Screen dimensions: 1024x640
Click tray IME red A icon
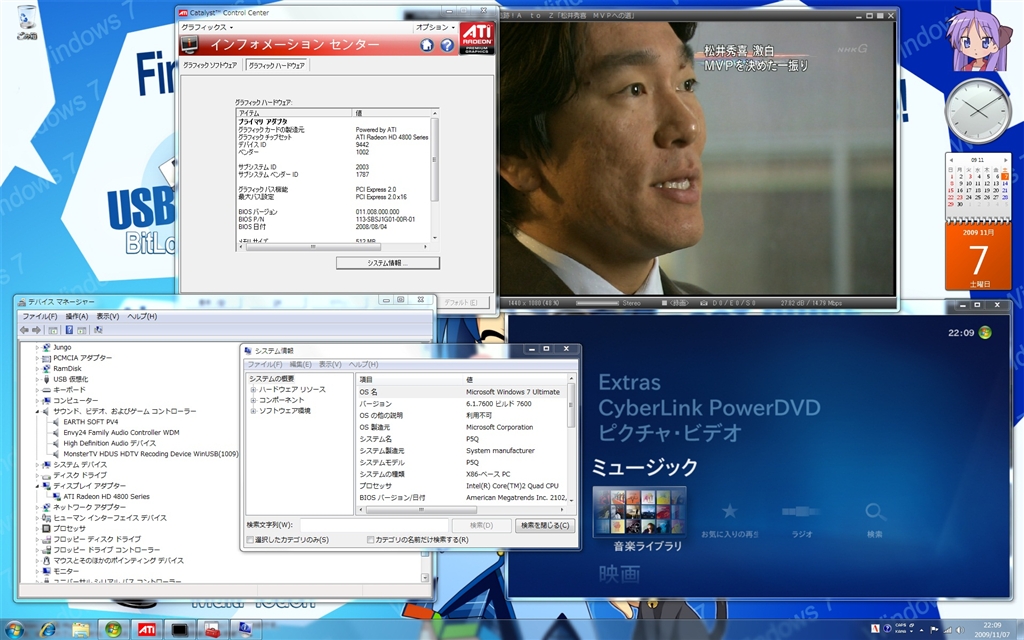[875, 629]
